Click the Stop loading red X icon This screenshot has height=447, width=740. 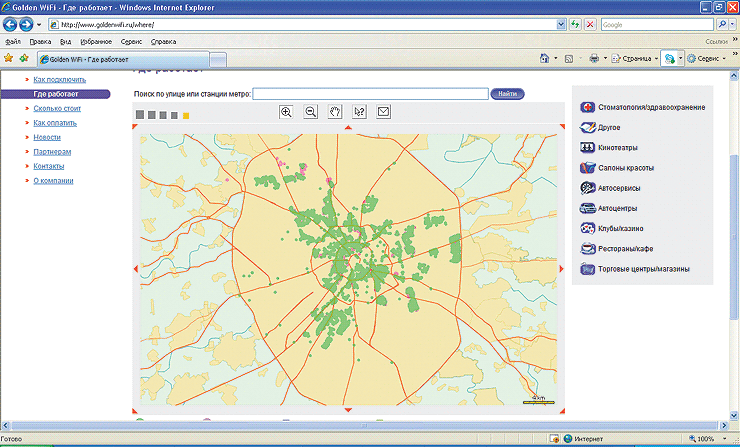pos(590,25)
